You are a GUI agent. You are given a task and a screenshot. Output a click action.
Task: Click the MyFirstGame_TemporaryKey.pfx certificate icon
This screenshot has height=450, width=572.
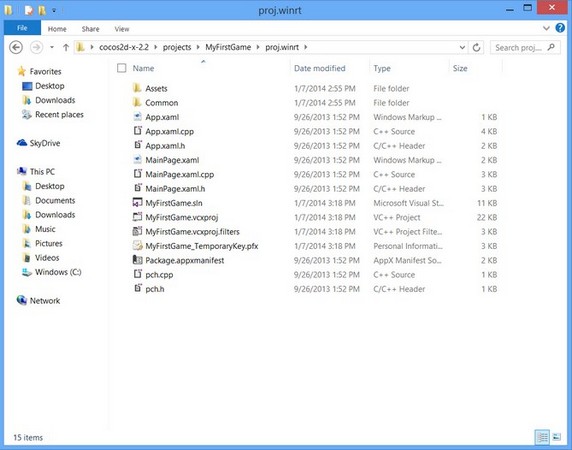137,246
